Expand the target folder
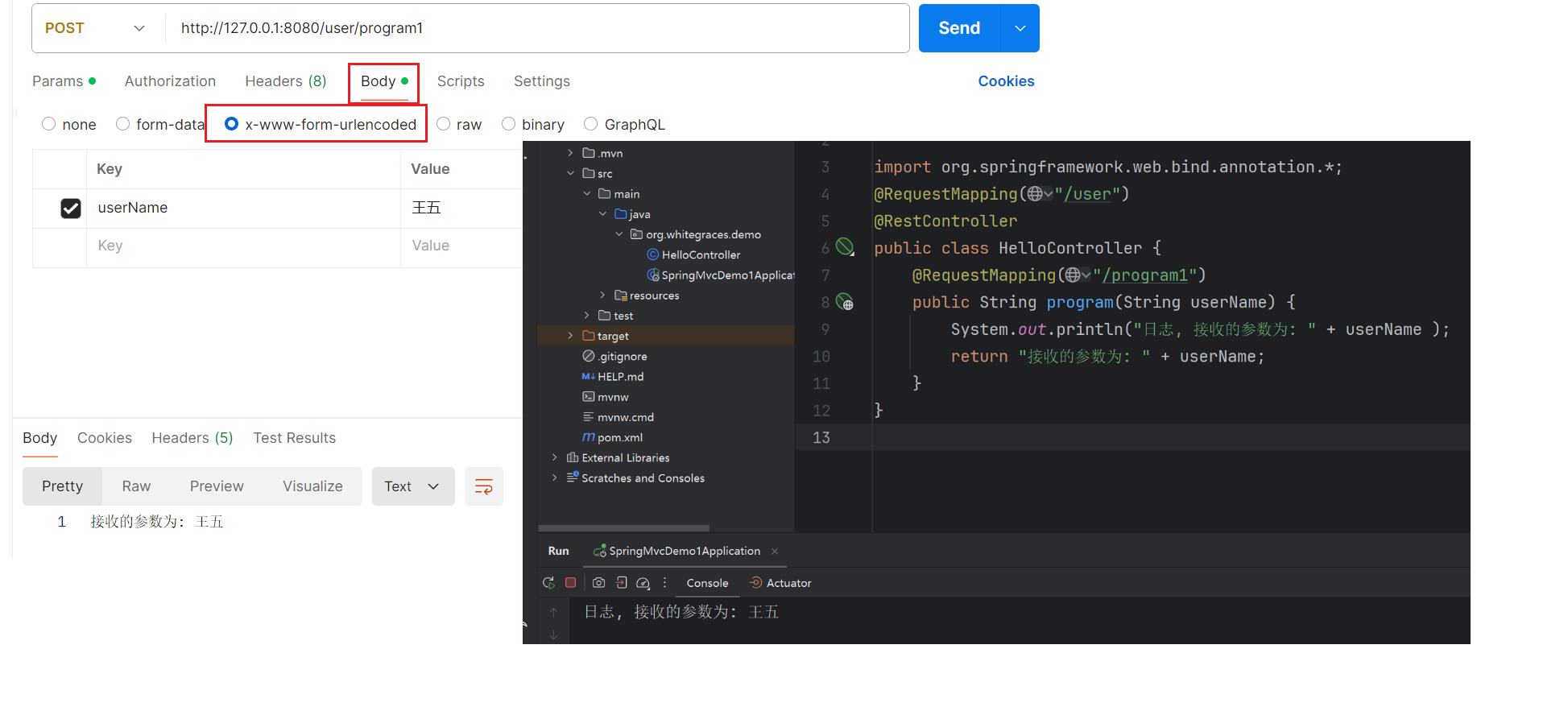 (570, 336)
